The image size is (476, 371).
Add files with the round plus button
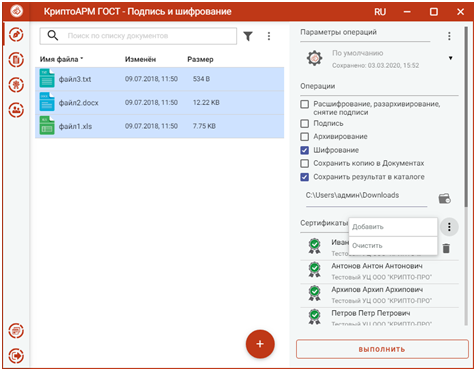pyautogui.click(x=260, y=344)
